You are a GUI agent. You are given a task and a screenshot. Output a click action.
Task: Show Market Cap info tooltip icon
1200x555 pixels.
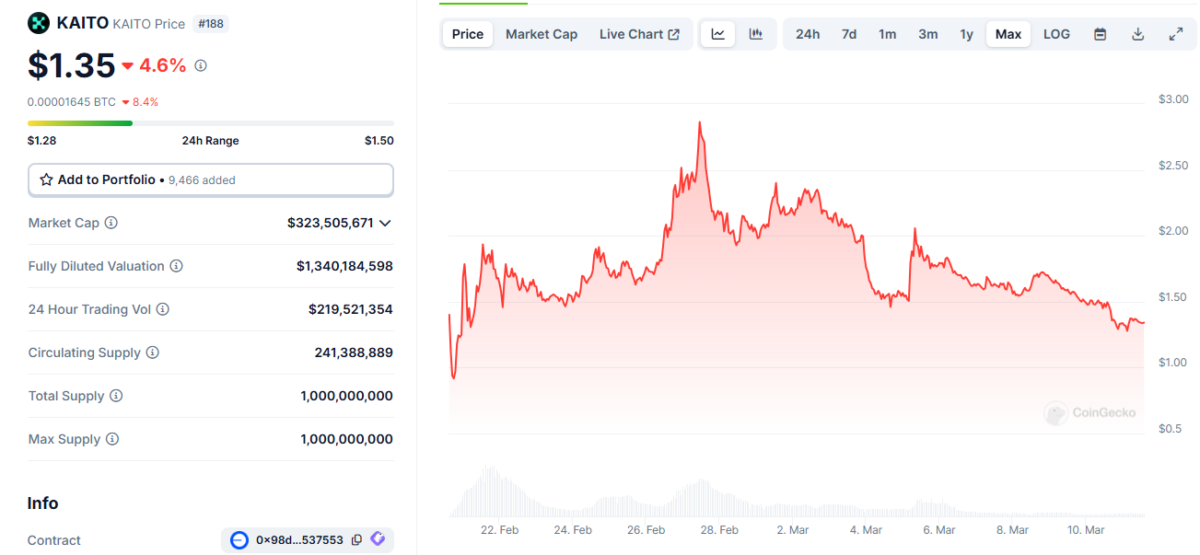click(x=111, y=223)
